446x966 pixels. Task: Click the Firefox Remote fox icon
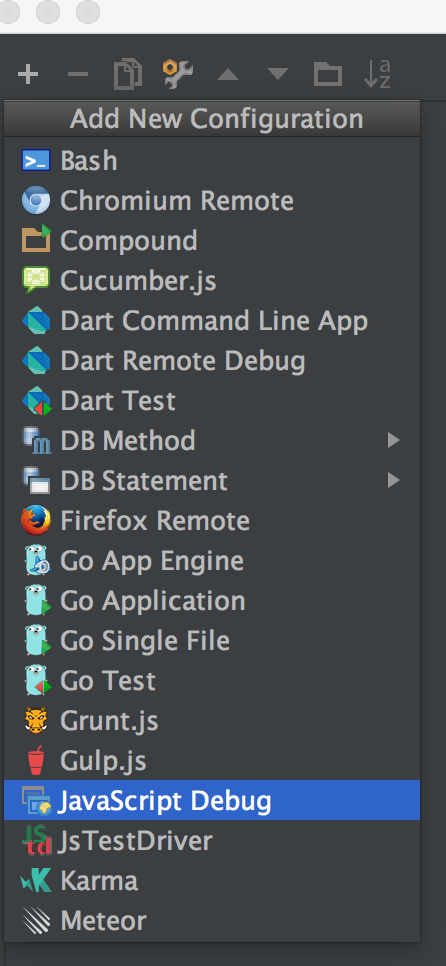pos(36,521)
